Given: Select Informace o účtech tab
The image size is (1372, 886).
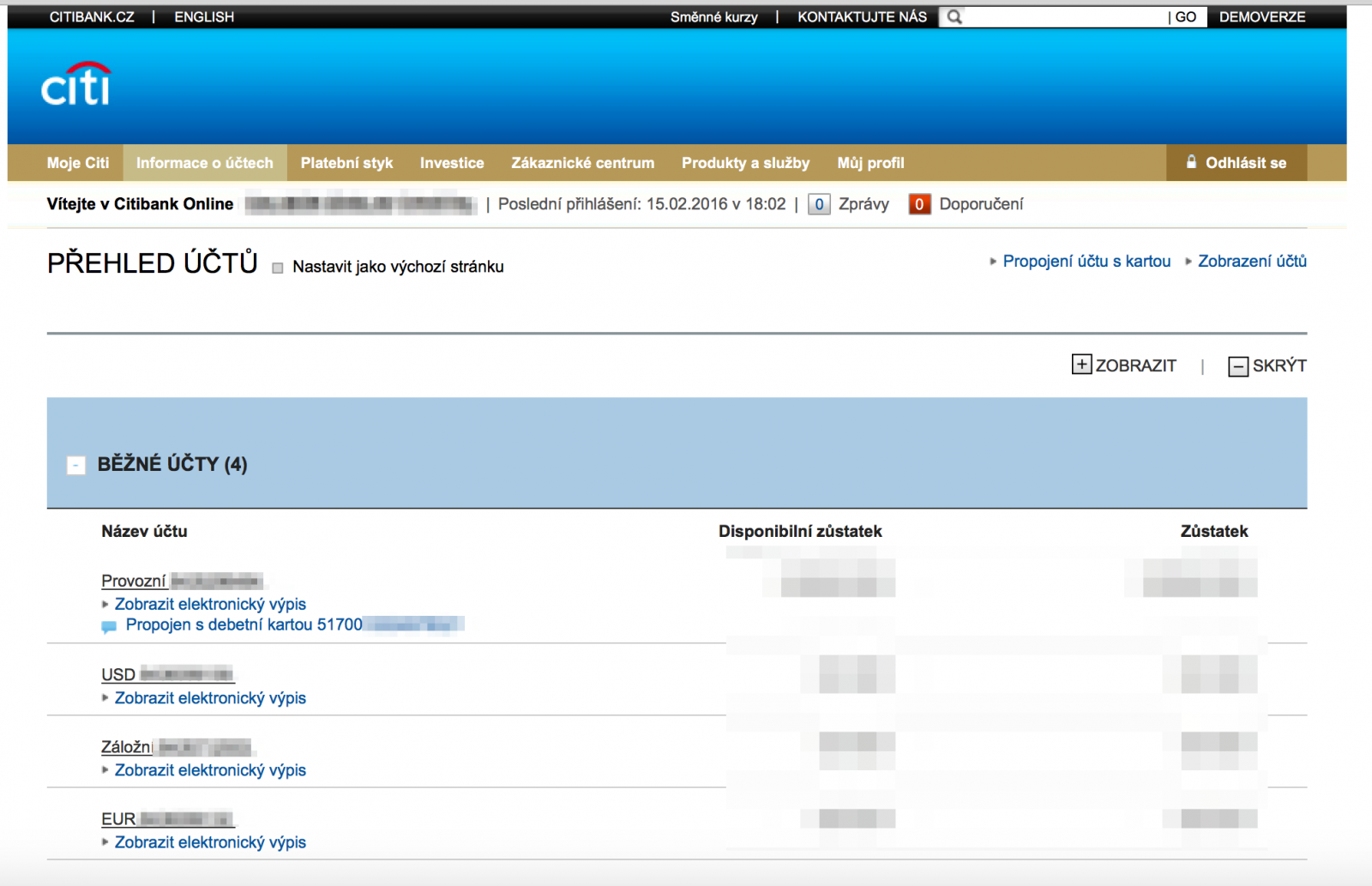Looking at the screenshot, I should click(205, 163).
